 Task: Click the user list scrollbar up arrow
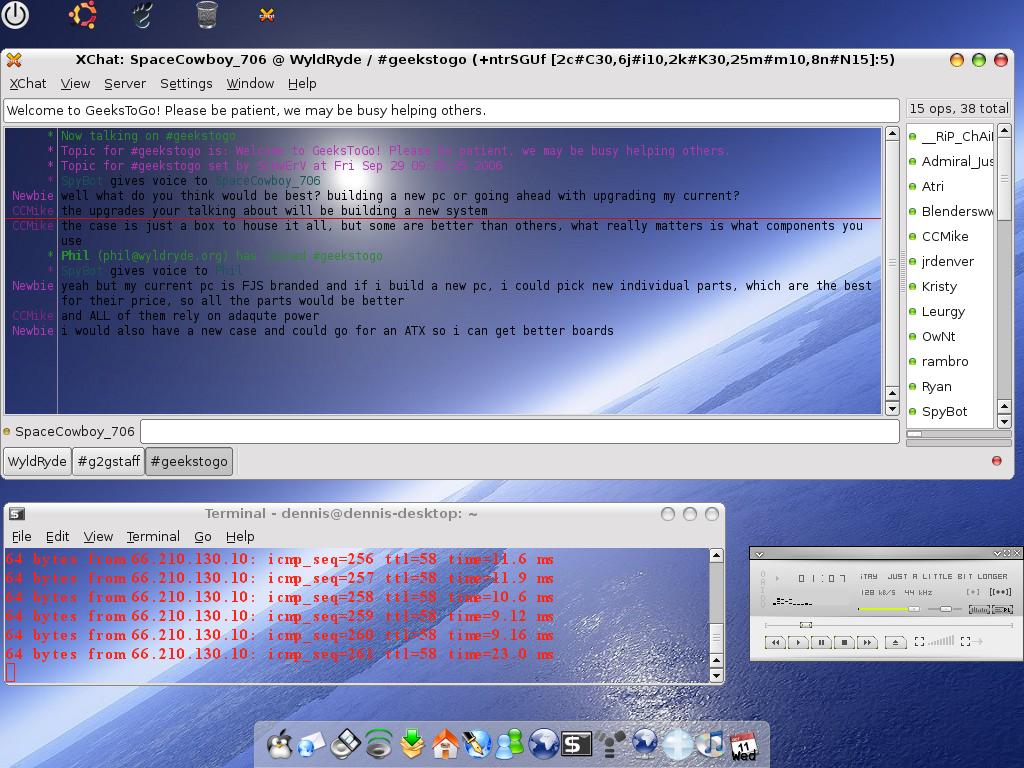1004,131
